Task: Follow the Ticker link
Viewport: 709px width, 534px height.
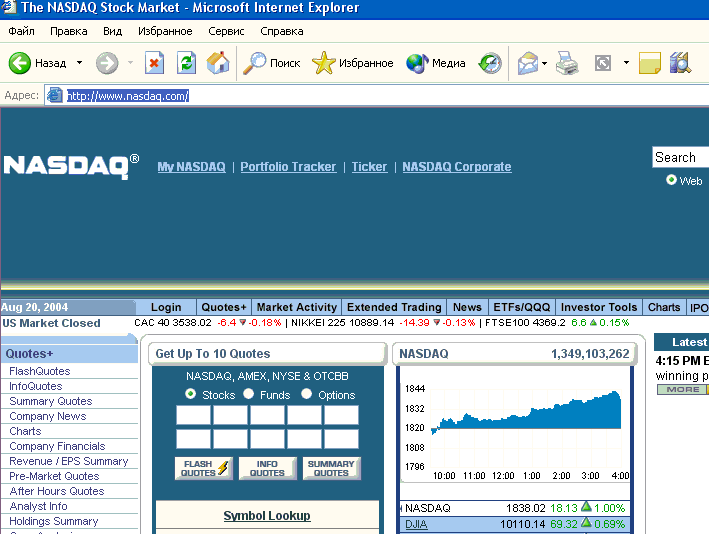Action: tap(369, 167)
